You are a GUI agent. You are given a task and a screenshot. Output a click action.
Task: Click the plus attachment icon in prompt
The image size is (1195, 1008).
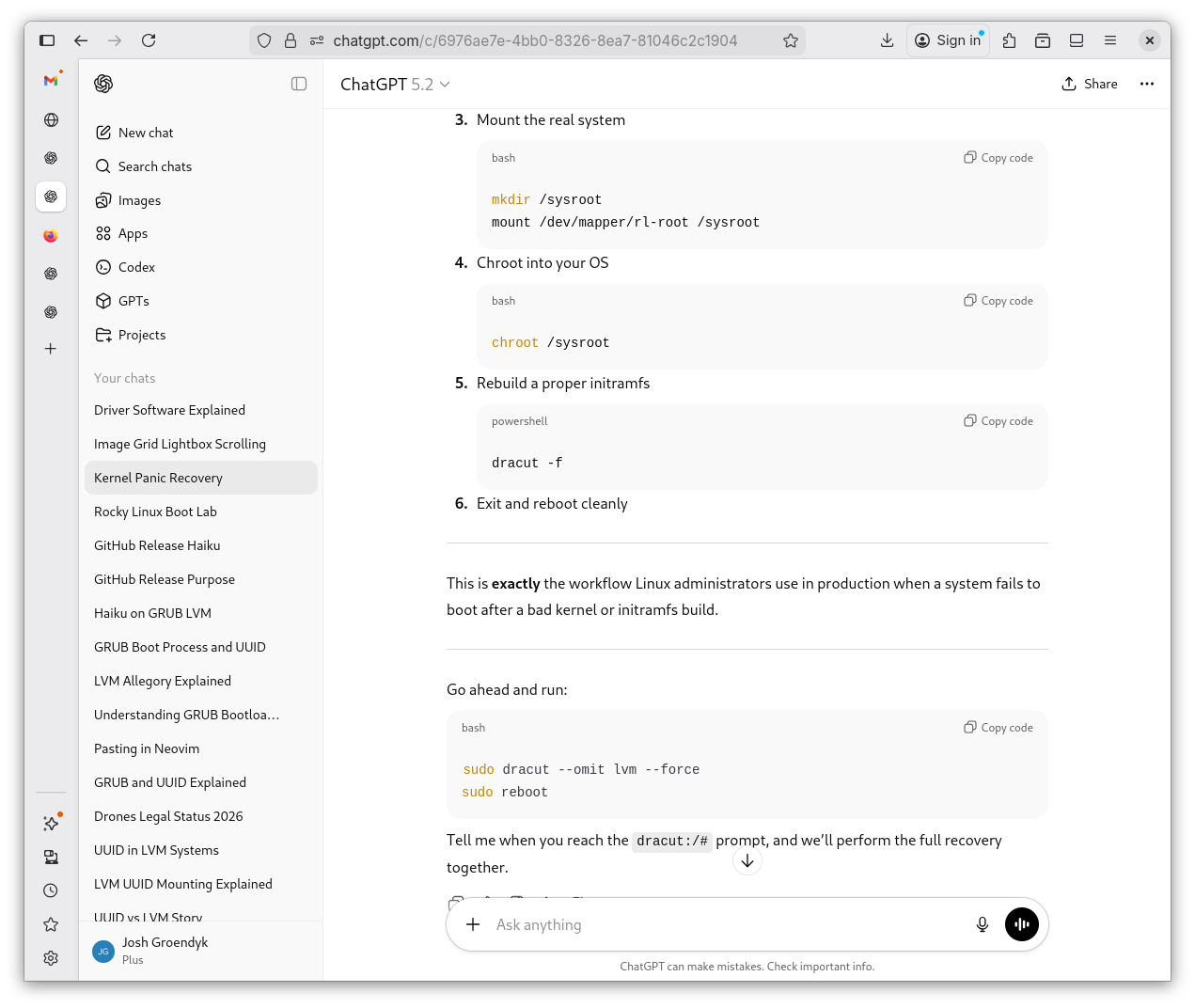[473, 924]
